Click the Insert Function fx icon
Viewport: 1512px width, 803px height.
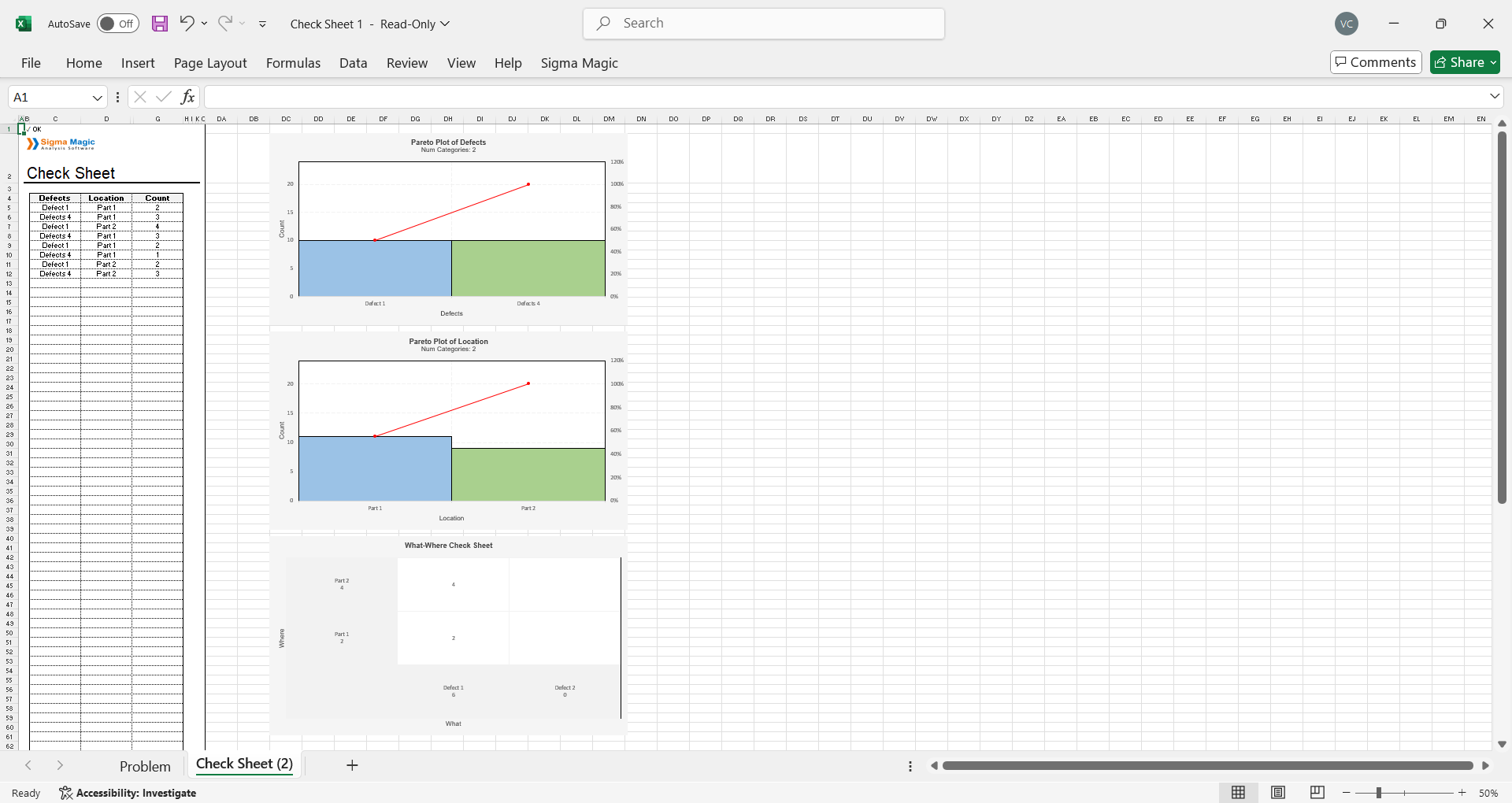[x=187, y=97]
